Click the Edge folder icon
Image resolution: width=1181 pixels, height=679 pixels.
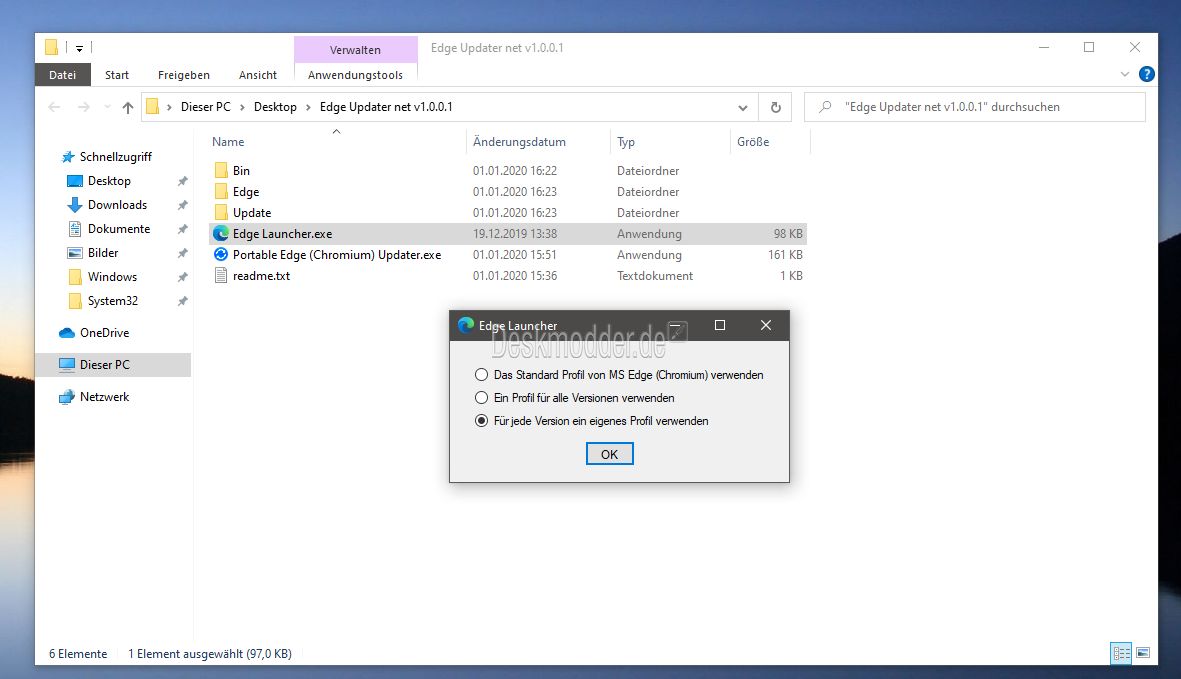tap(221, 191)
